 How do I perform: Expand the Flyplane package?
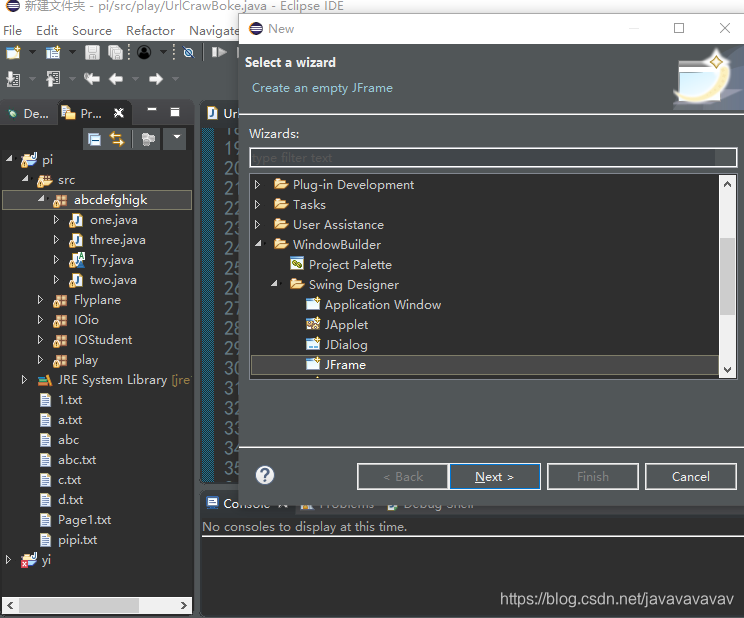[40, 300]
